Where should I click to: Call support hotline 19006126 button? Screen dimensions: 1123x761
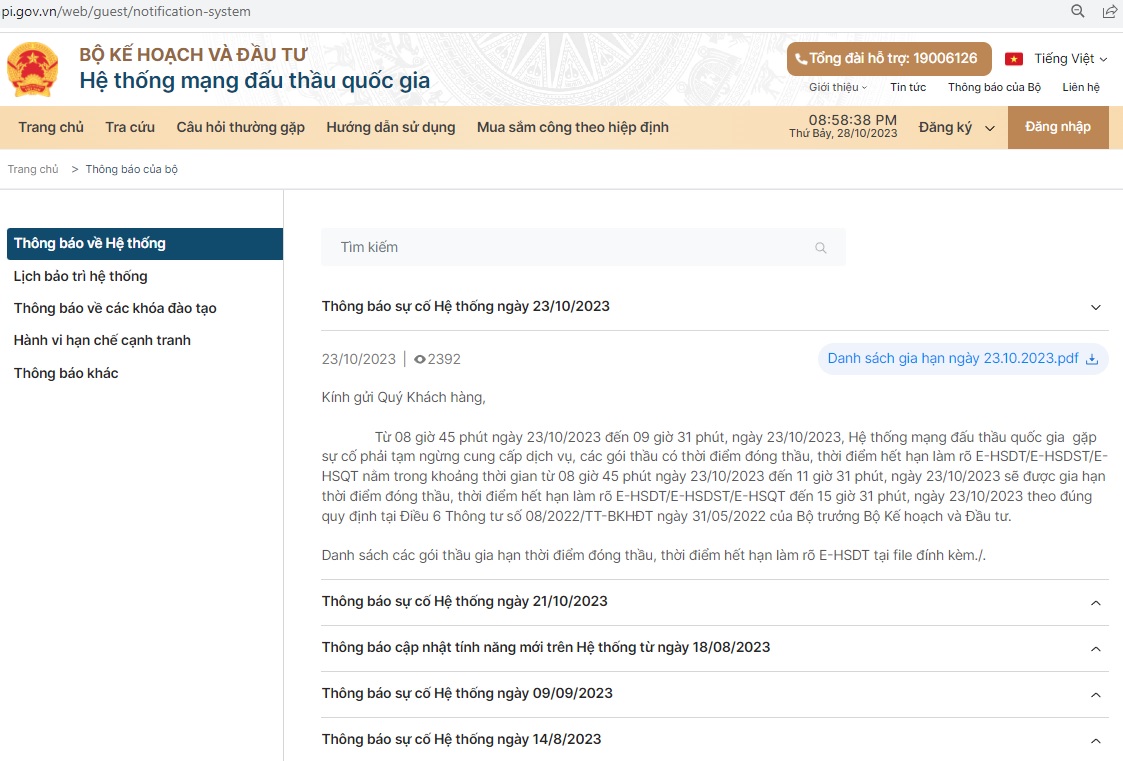click(x=888, y=59)
